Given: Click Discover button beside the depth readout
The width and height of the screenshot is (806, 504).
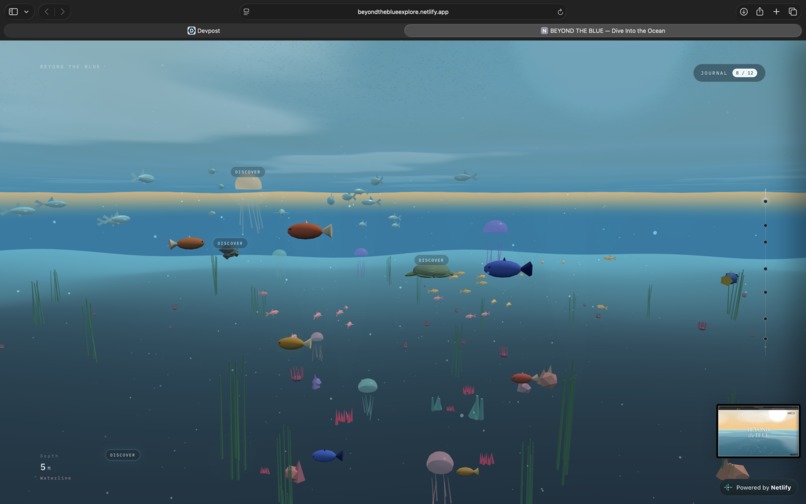Looking at the screenshot, I should 122,455.
